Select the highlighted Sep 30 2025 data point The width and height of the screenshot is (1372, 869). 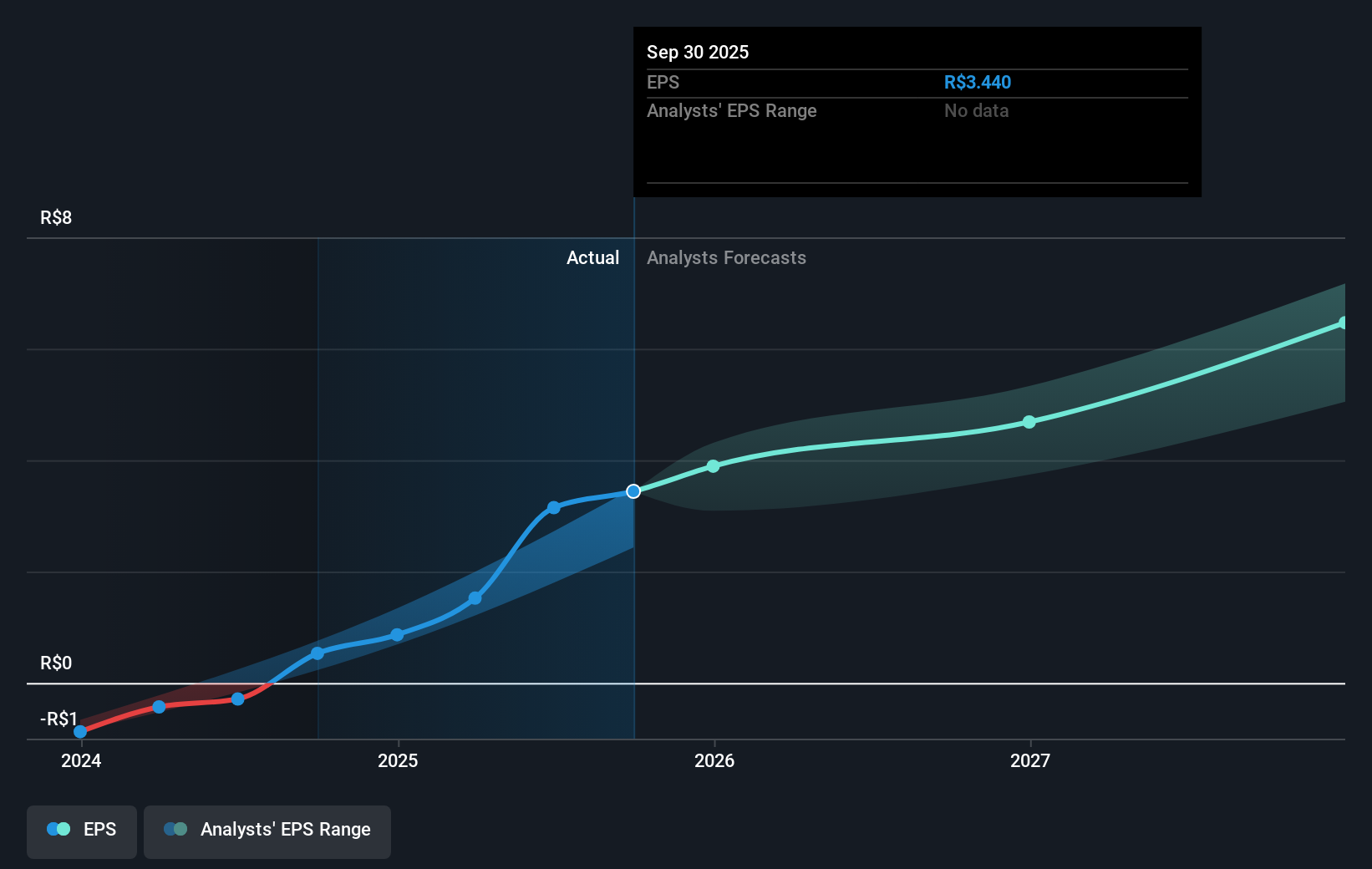tap(633, 491)
